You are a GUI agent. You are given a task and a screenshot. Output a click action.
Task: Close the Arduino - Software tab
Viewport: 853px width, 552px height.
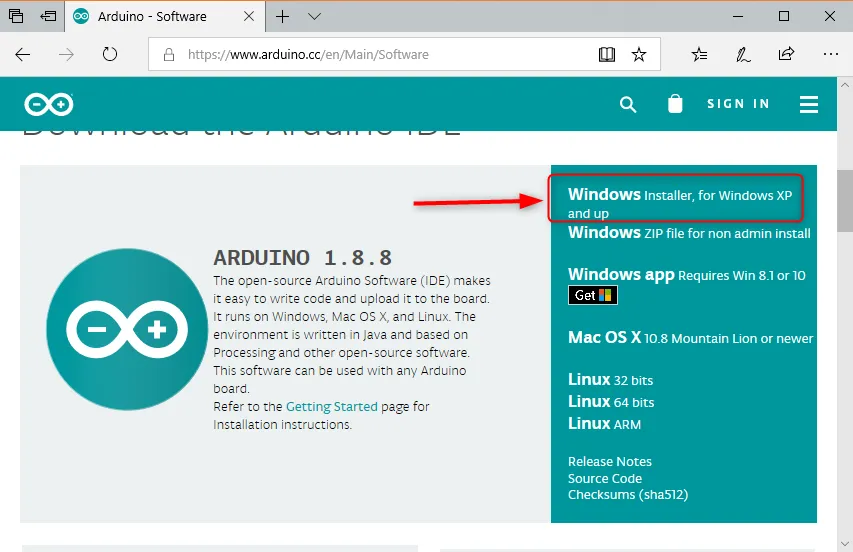pos(249,16)
